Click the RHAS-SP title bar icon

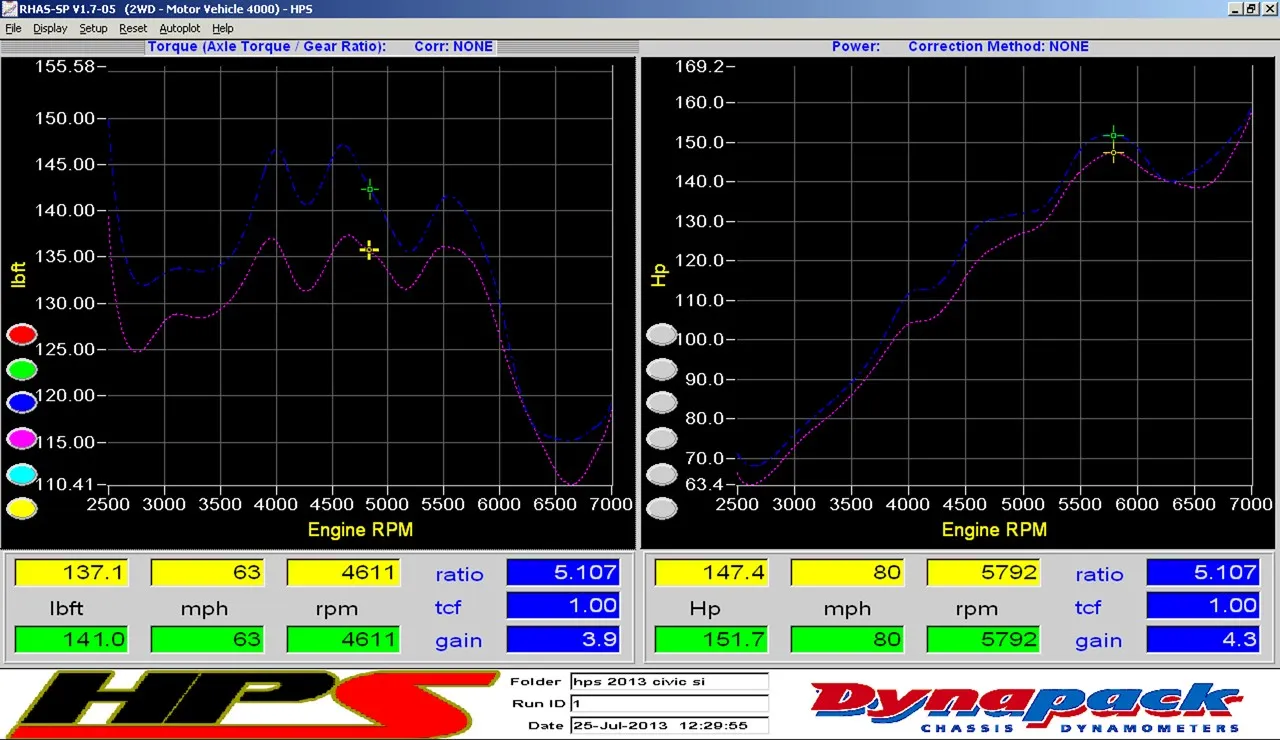coord(9,9)
